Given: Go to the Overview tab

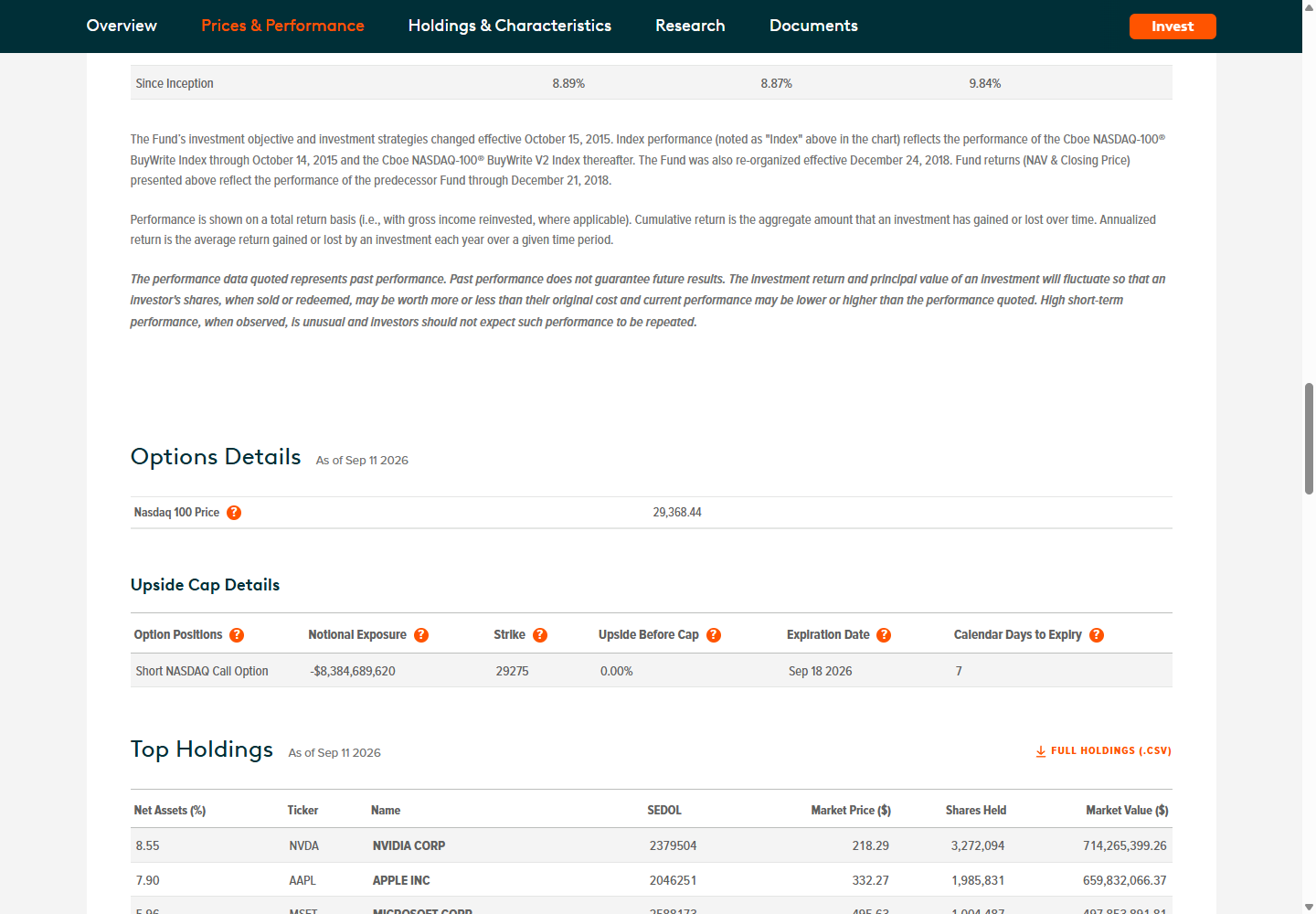Looking at the screenshot, I should click(122, 26).
